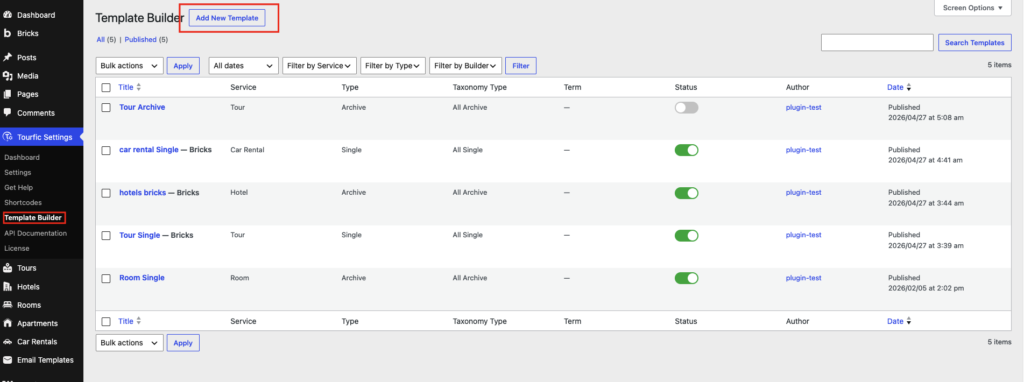Screen dimensions: 1024x382
Task: Open the Room Single template title
Action: pos(142,278)
